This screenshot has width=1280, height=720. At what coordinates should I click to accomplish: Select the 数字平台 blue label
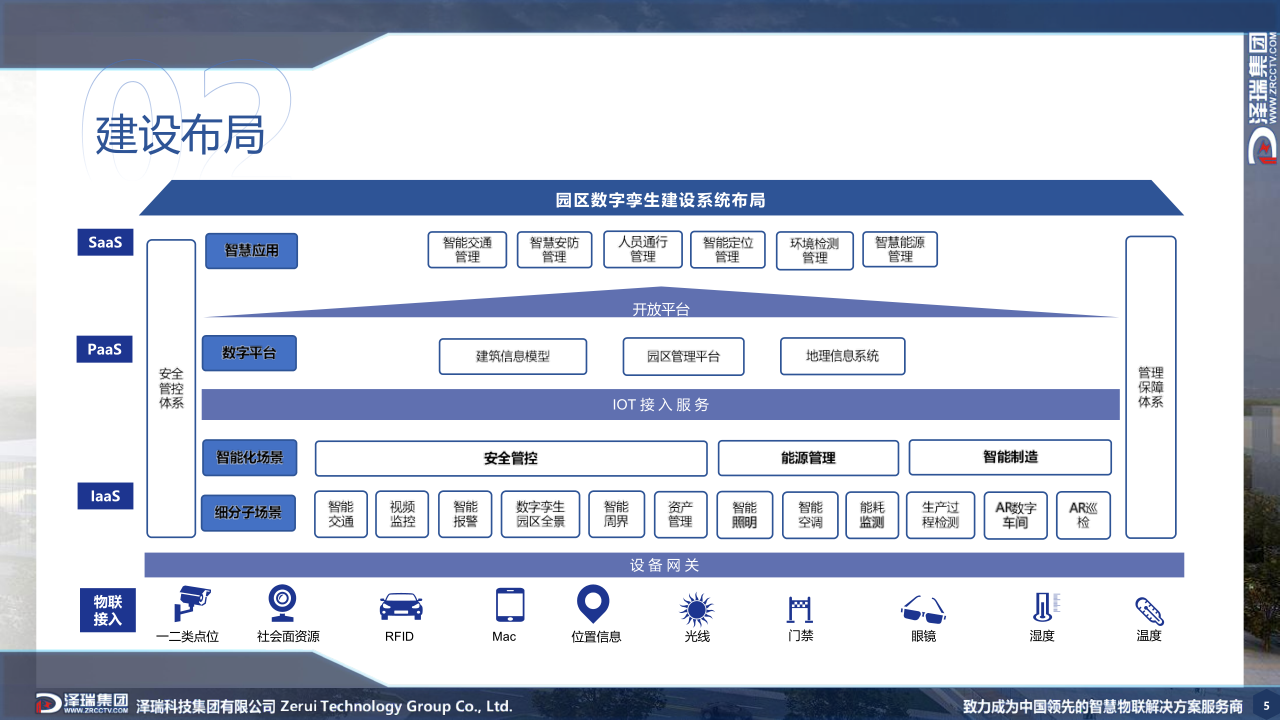pos(249,353)
